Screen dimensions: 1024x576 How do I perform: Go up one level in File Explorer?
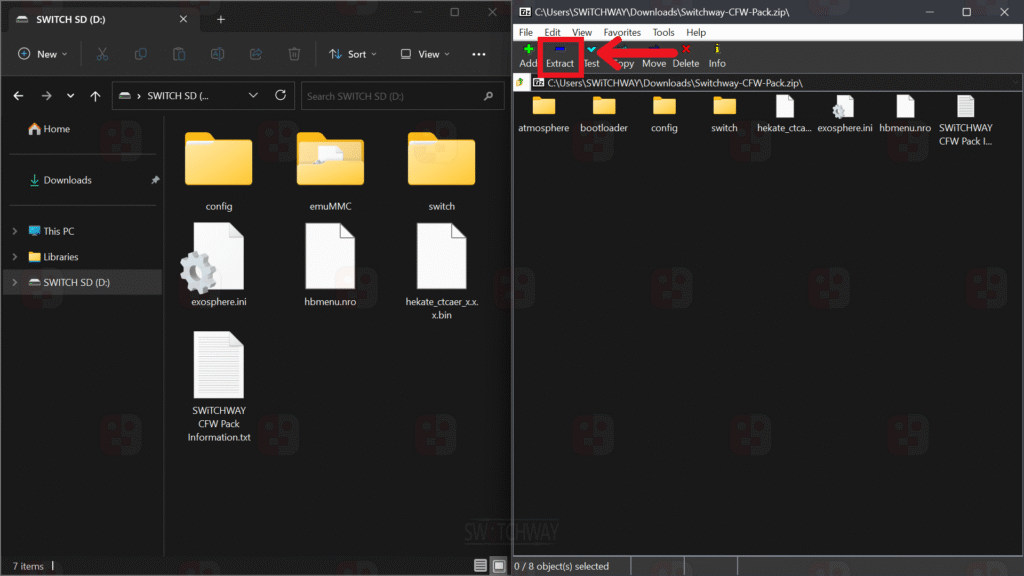pyautogui.click(x=95, y=96)
